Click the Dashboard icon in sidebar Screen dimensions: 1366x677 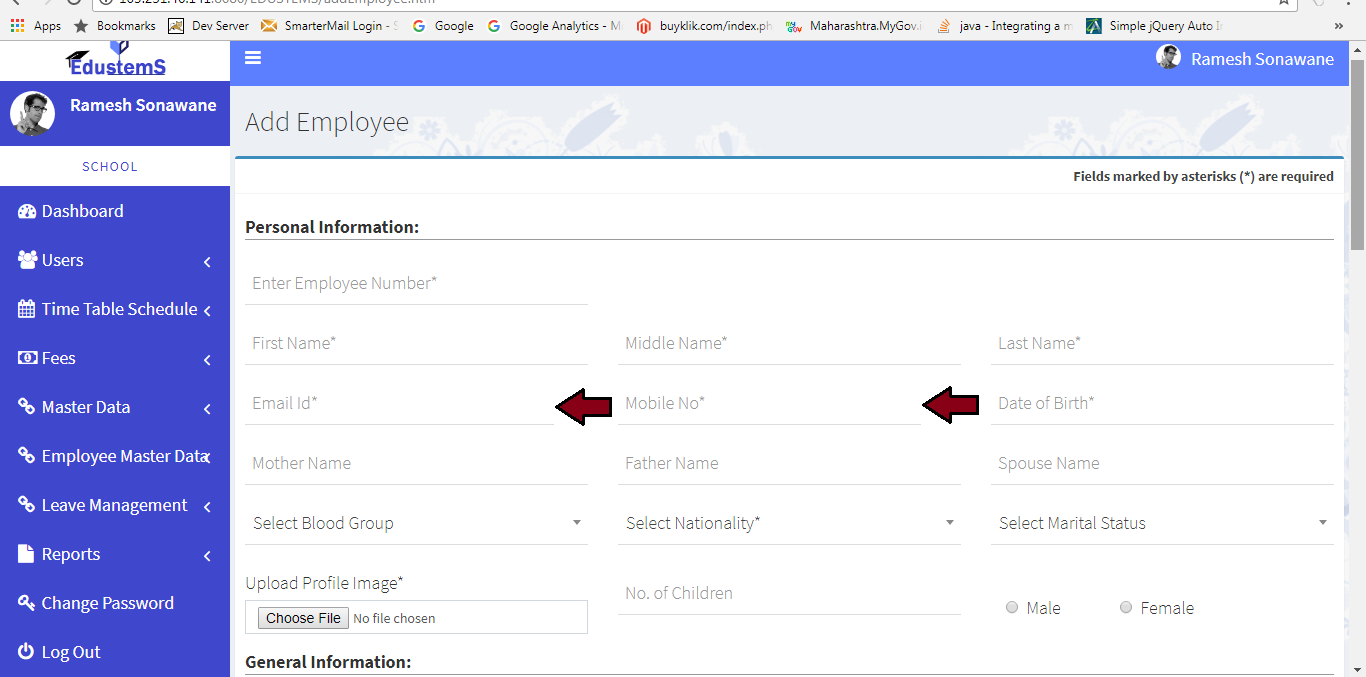click(x=27, y=211)
